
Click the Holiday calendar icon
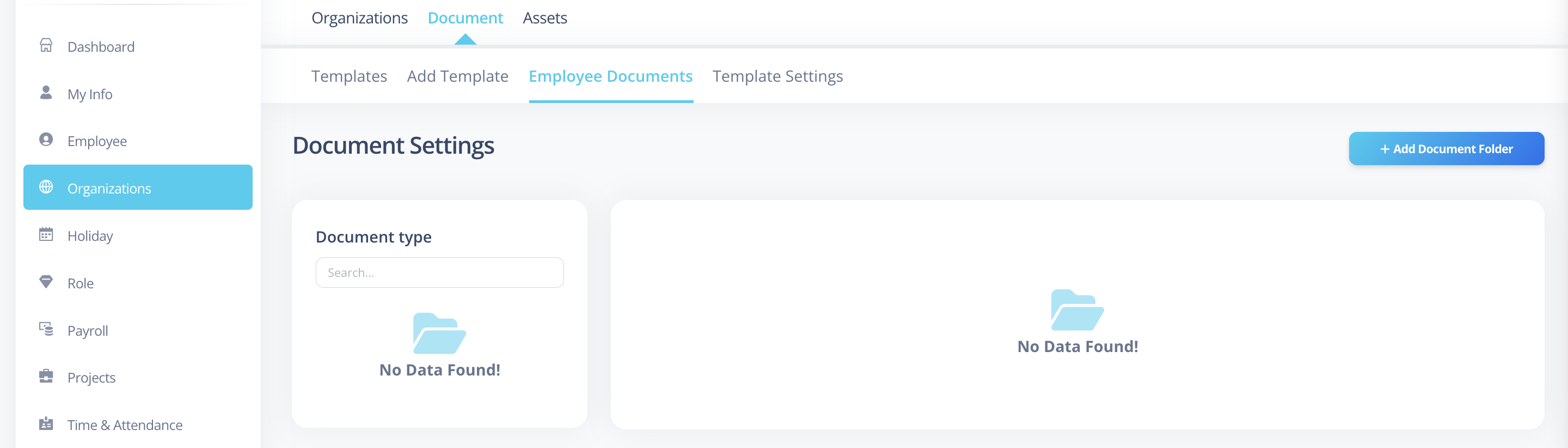coord(46,235)
